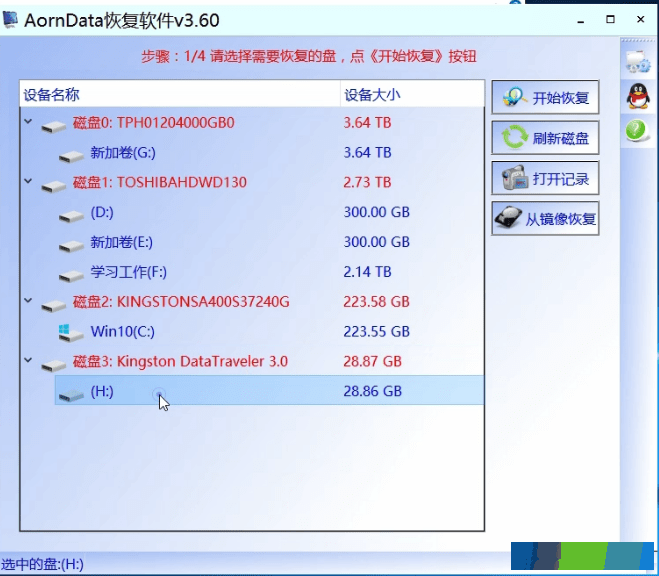Click drive icon next to 学习工作(F:)

tap(71, 276)
